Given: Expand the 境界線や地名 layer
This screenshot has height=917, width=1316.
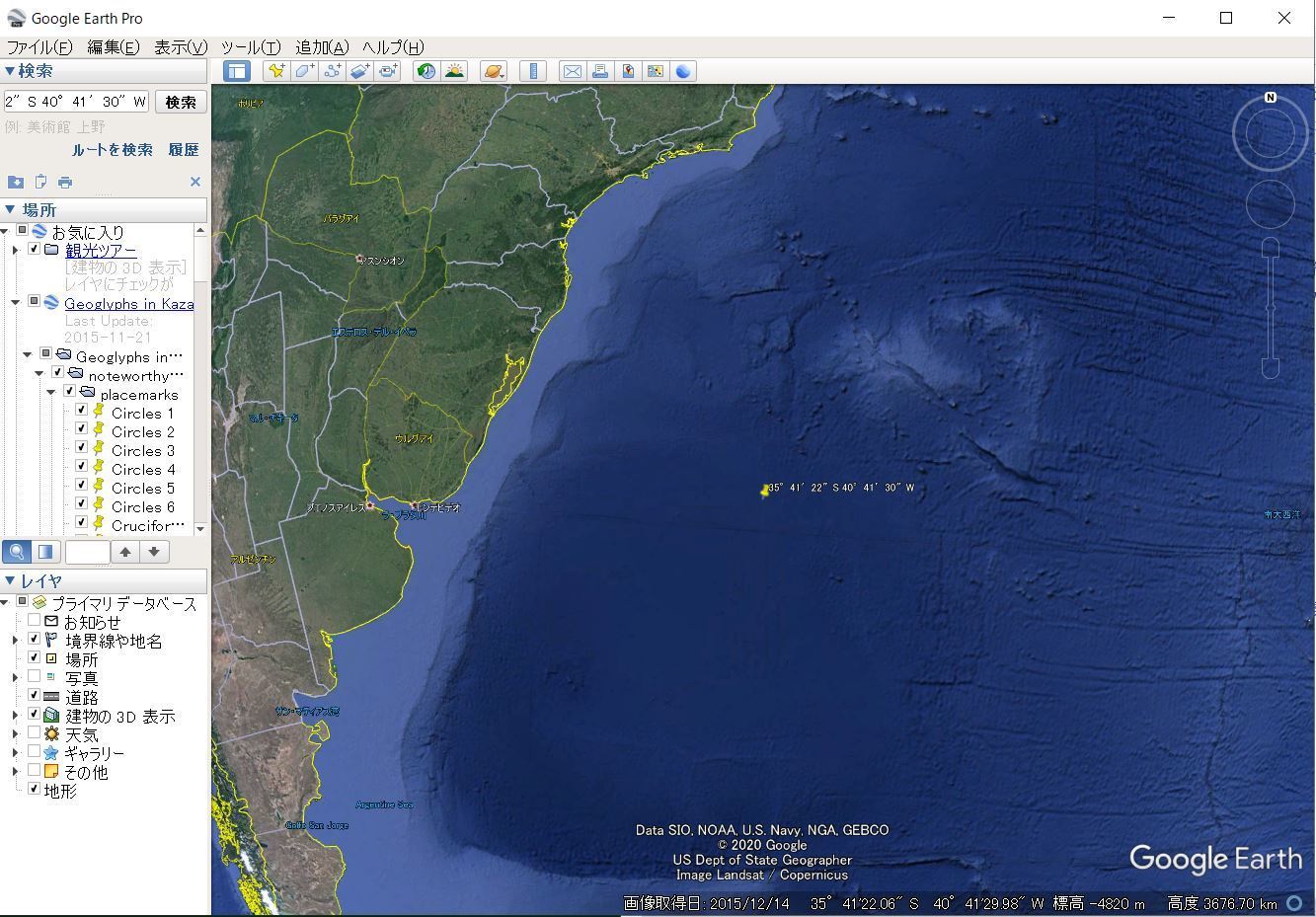Looking at the screenshot, I should click(x=15, y=641).
